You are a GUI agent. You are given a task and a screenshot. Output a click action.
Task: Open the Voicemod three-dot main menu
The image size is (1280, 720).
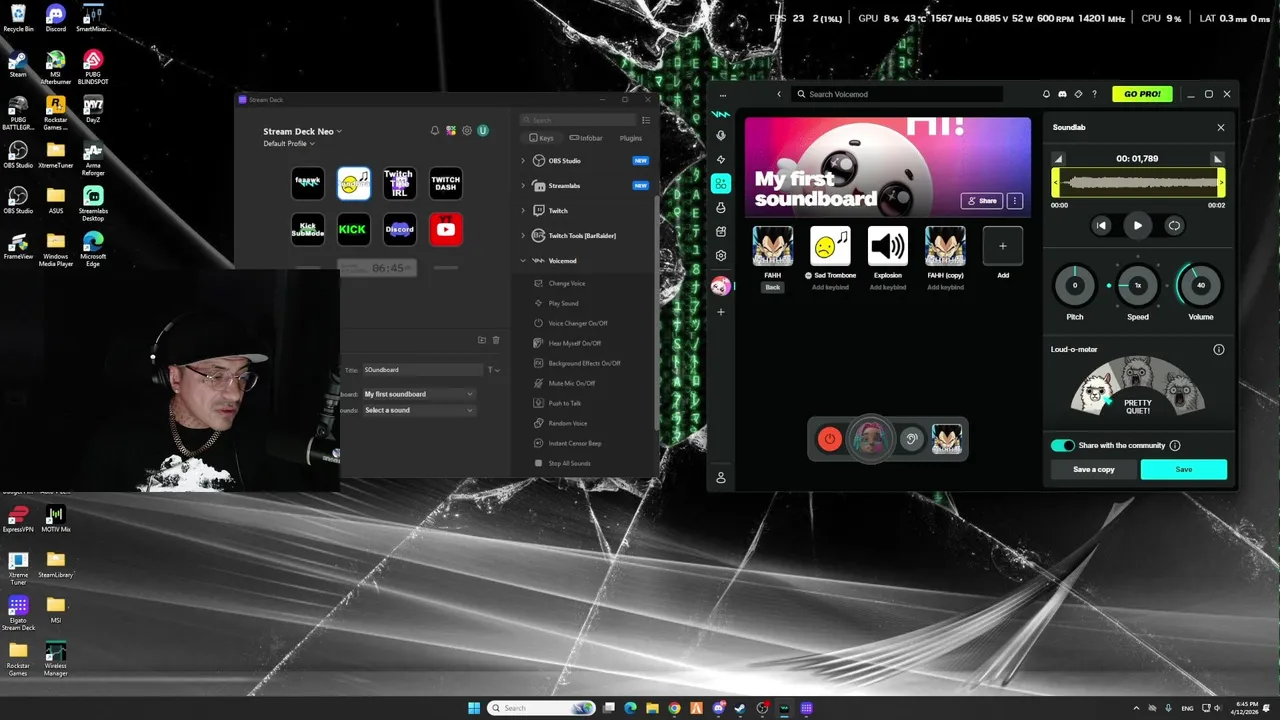pos(722,95)
